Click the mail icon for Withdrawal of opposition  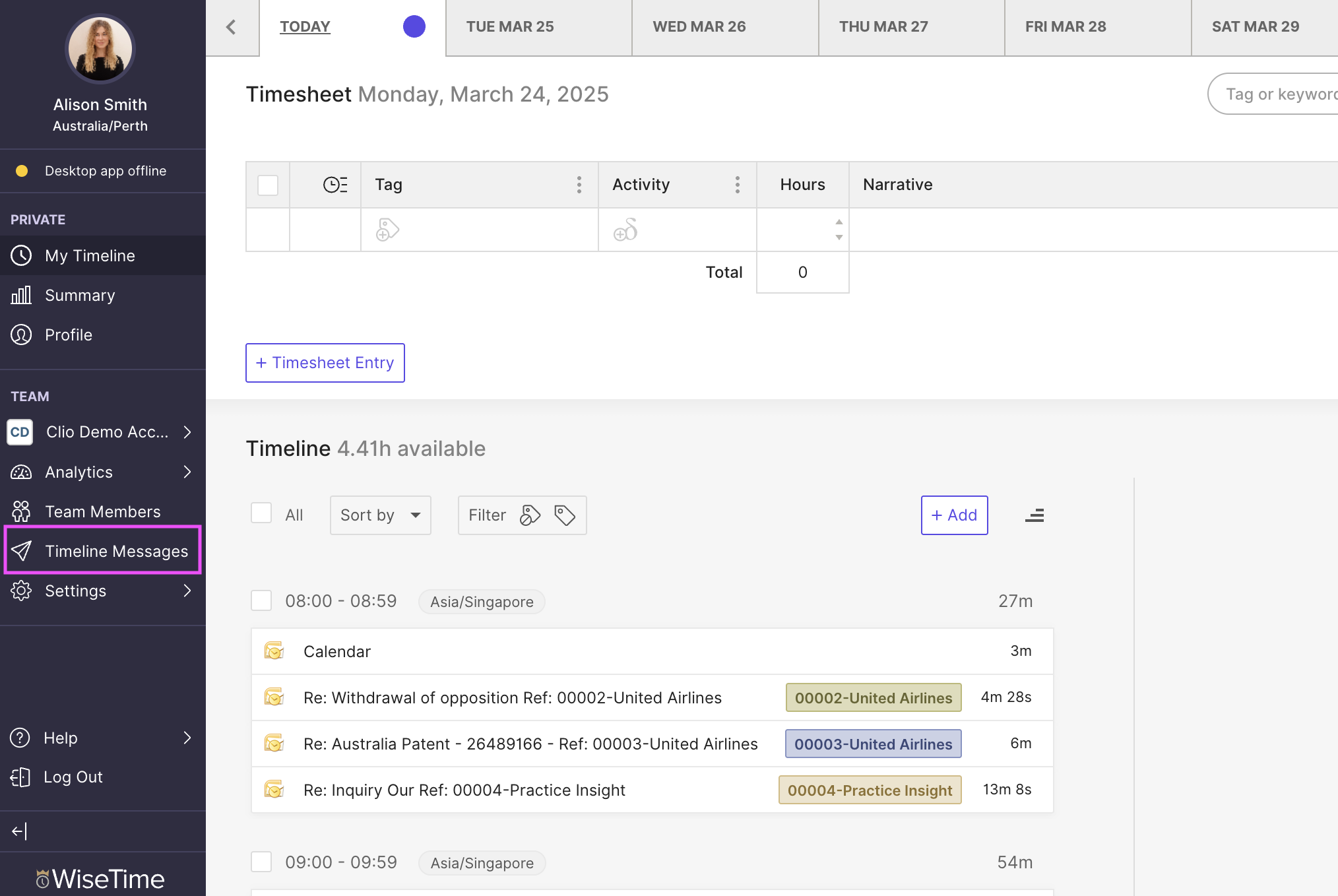pos(274,697)
